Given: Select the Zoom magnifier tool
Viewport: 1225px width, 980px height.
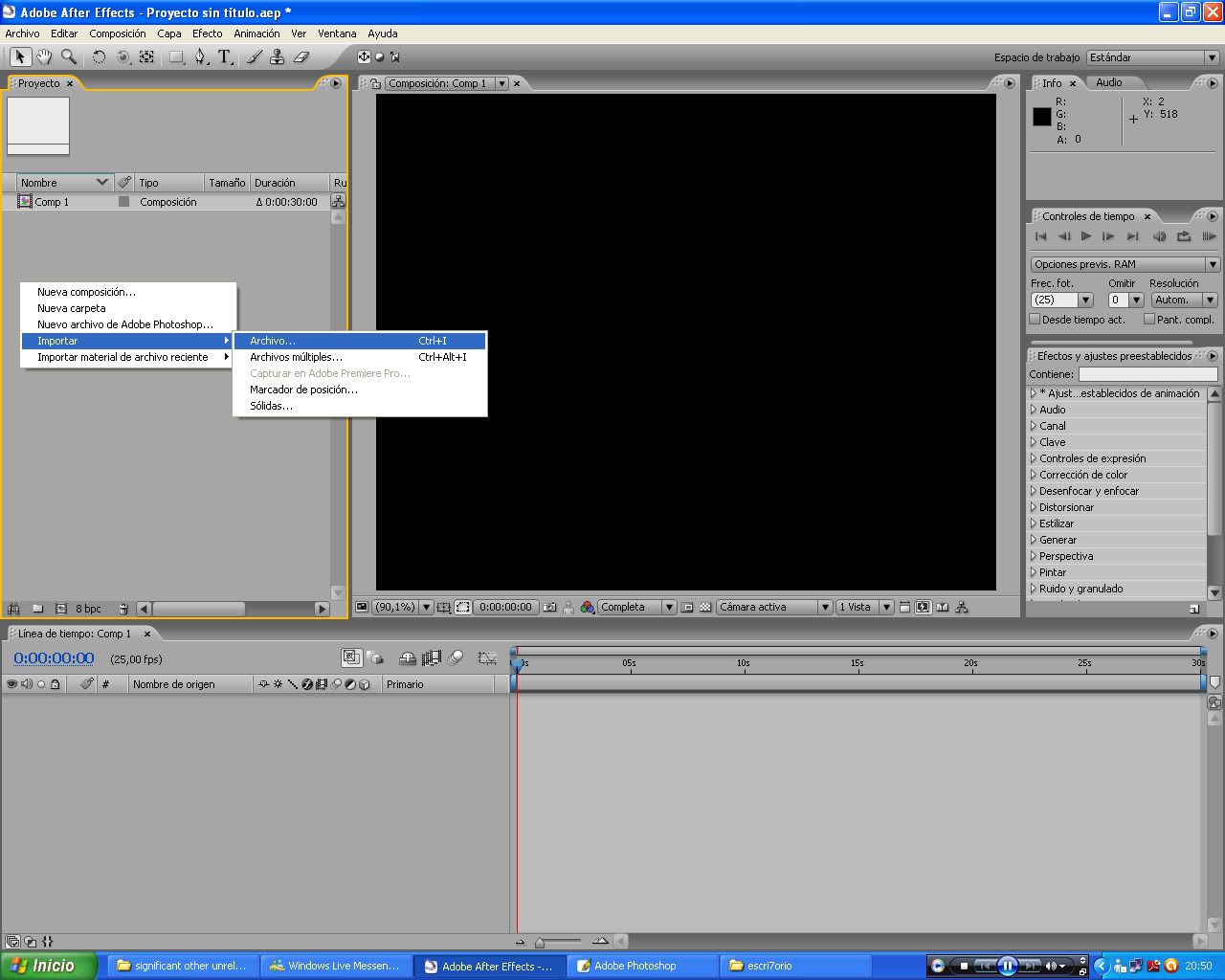Looking at the screenshot, I should click(68, 57).
